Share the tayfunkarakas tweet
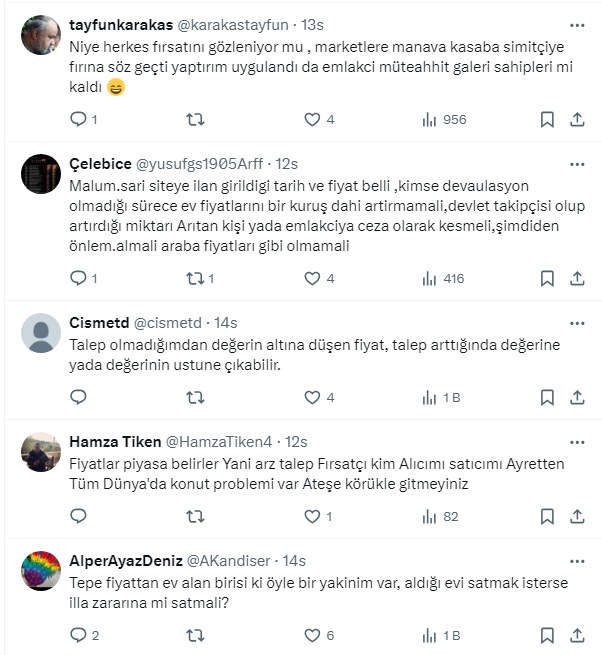This screenshot has width=602, height=655. (577, 119)
